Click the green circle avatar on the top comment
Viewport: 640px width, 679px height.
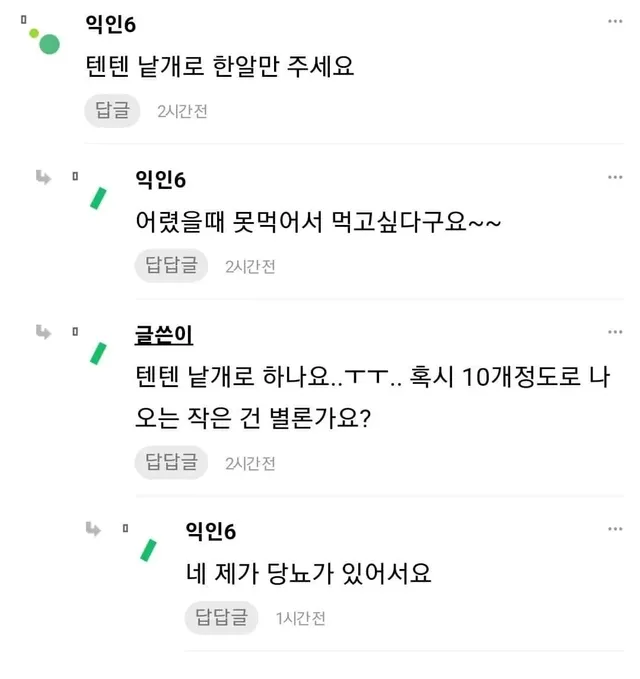49,44
